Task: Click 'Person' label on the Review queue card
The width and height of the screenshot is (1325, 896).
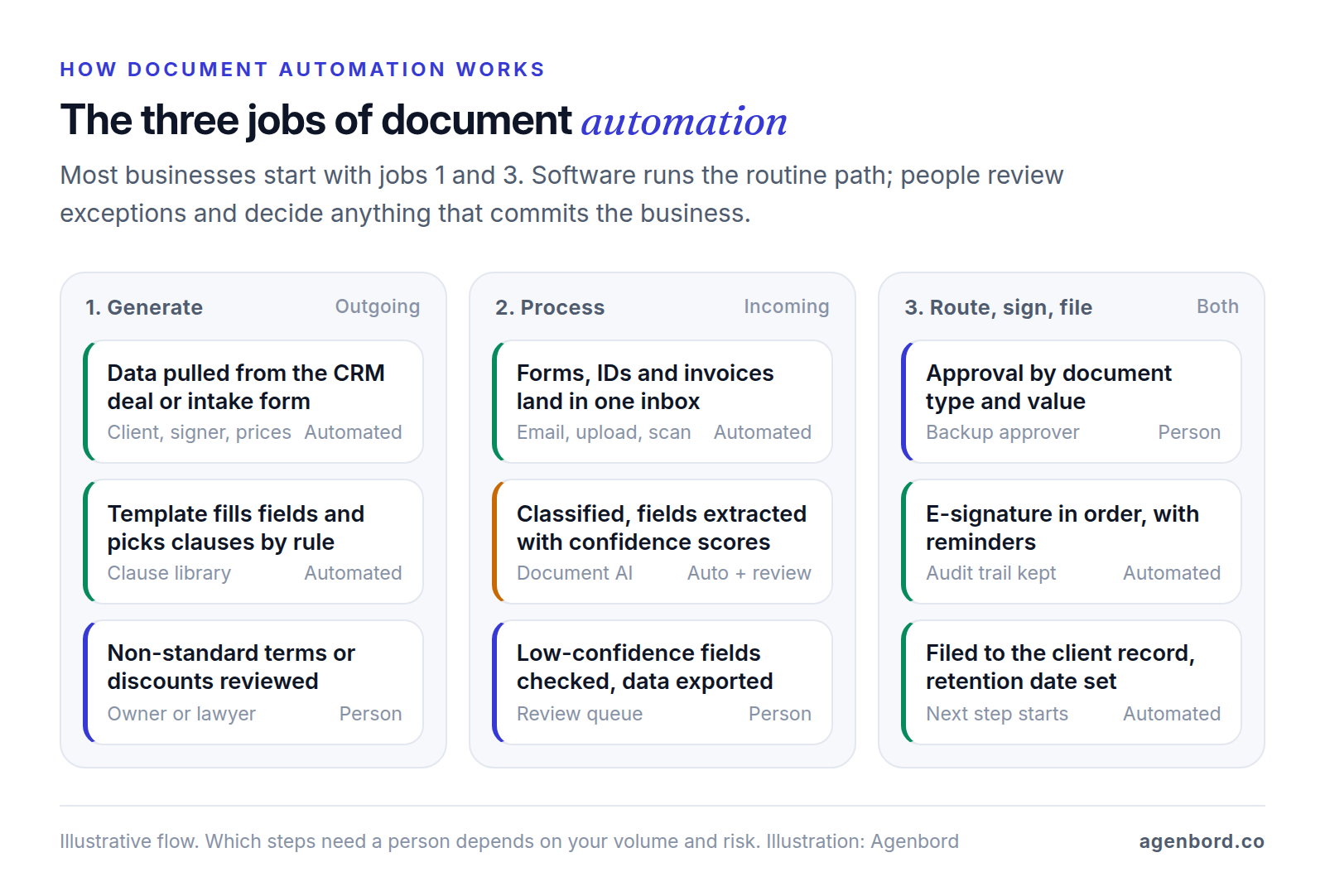Action: tap(780, 714)
